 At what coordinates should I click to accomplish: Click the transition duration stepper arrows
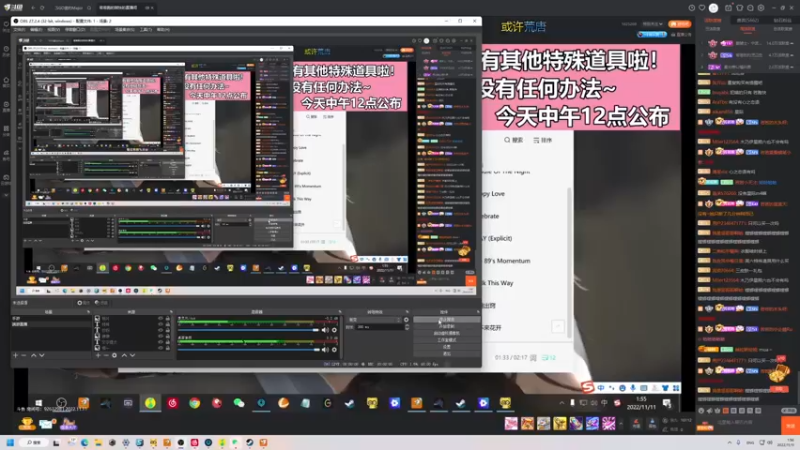pos(407,327)
